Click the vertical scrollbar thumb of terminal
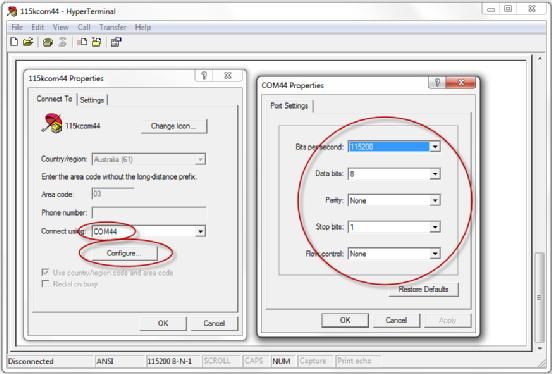This screenshot has width=552, height=374. pos(539,297)
